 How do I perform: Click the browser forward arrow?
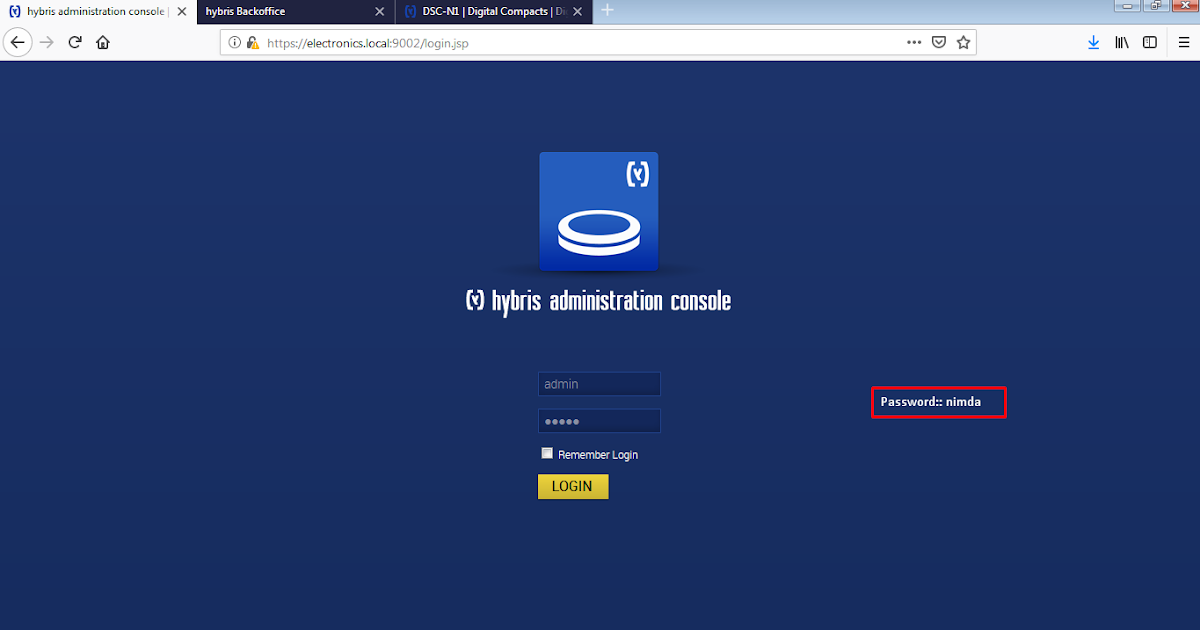click(46, 42)
